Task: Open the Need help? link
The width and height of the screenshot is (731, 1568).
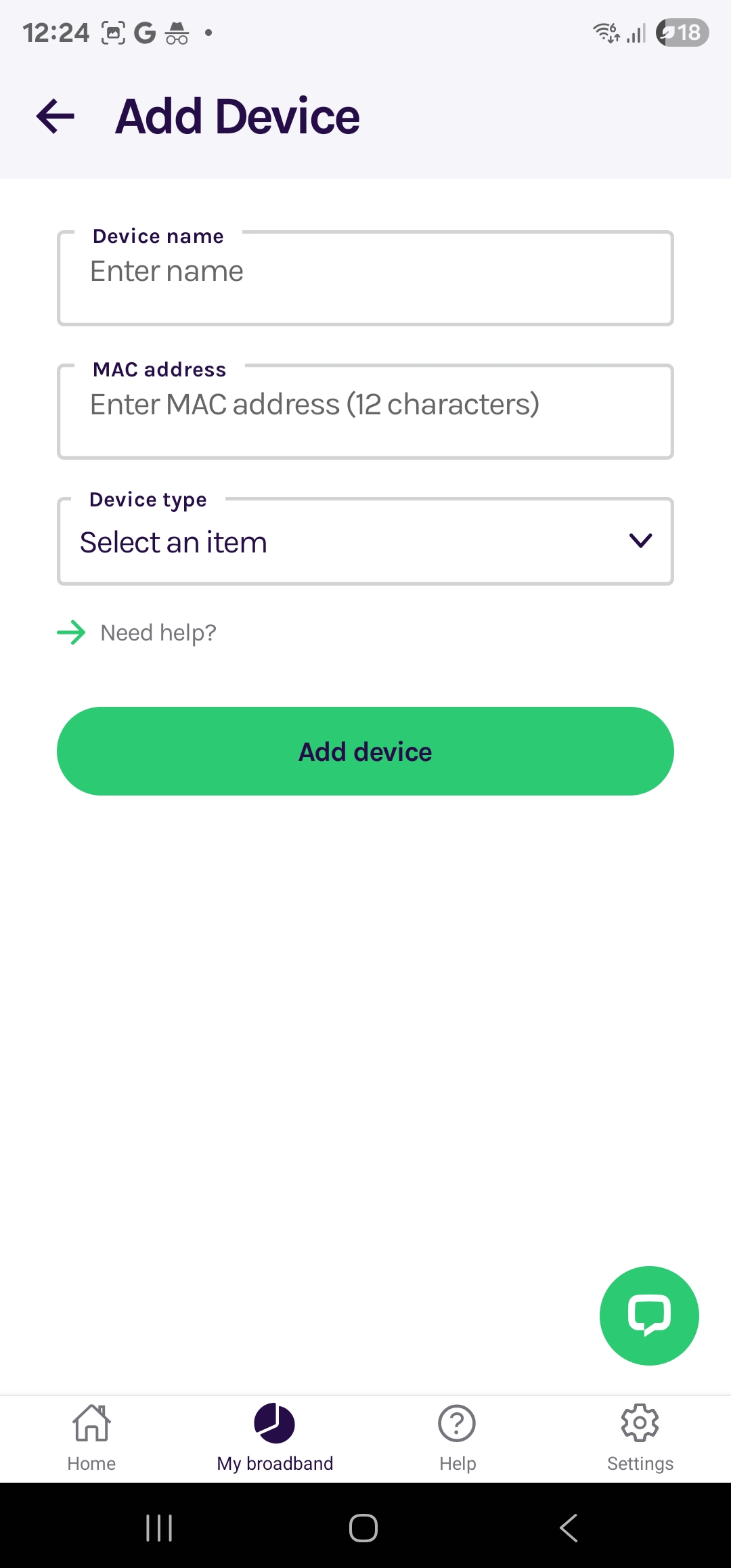Action: (x=158, y=633)
